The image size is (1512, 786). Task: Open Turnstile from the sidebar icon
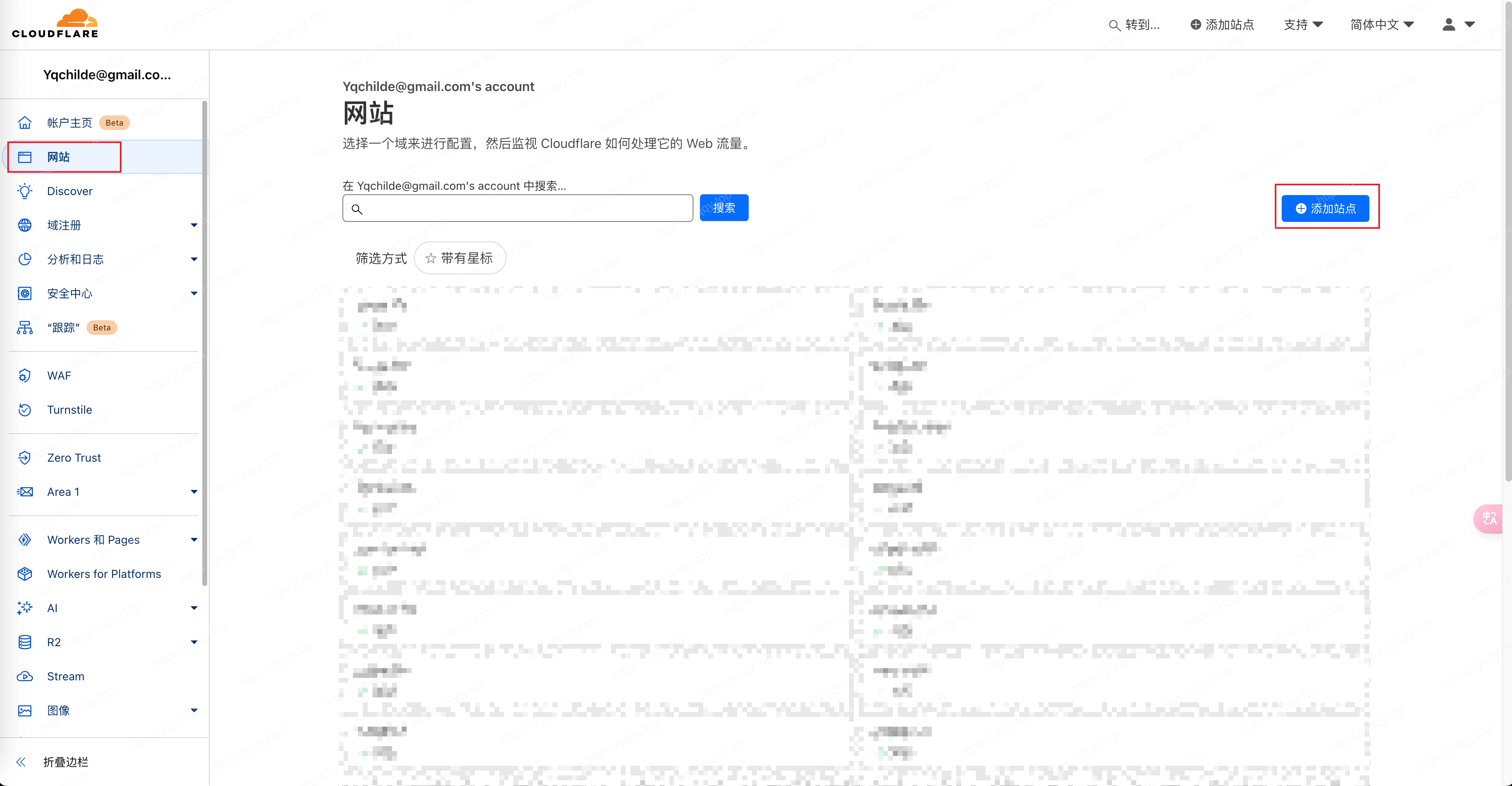[25, 410]
